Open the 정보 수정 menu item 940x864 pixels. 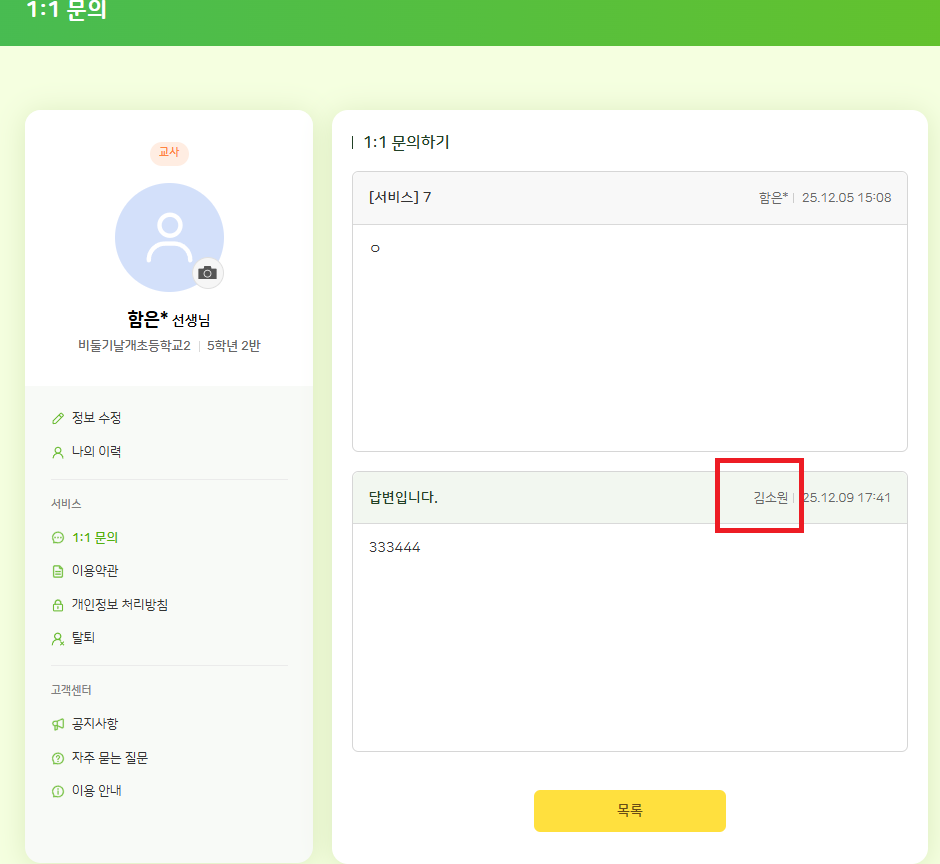click(96, 418)
